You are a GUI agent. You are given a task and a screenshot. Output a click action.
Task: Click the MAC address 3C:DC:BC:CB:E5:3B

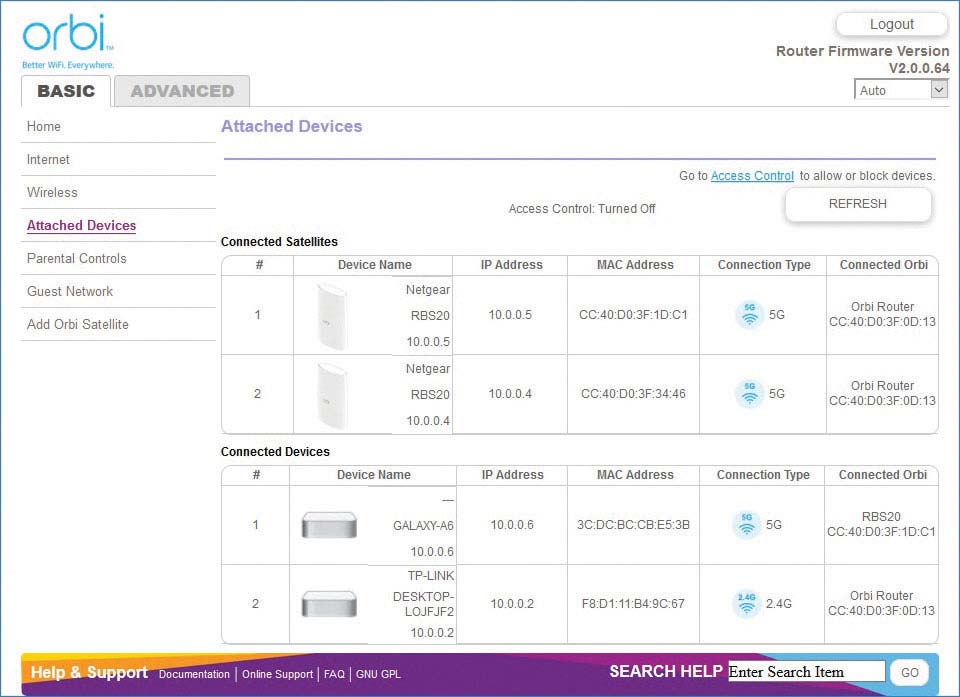633,525
